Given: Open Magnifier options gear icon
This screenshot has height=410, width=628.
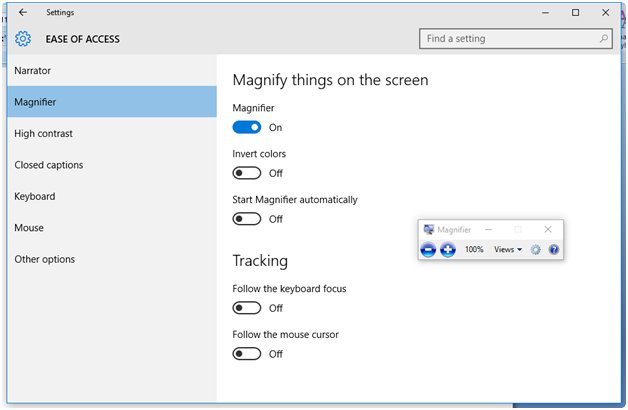Looking at the screenshot, I should pyautogui.click(x=535, y=249).
